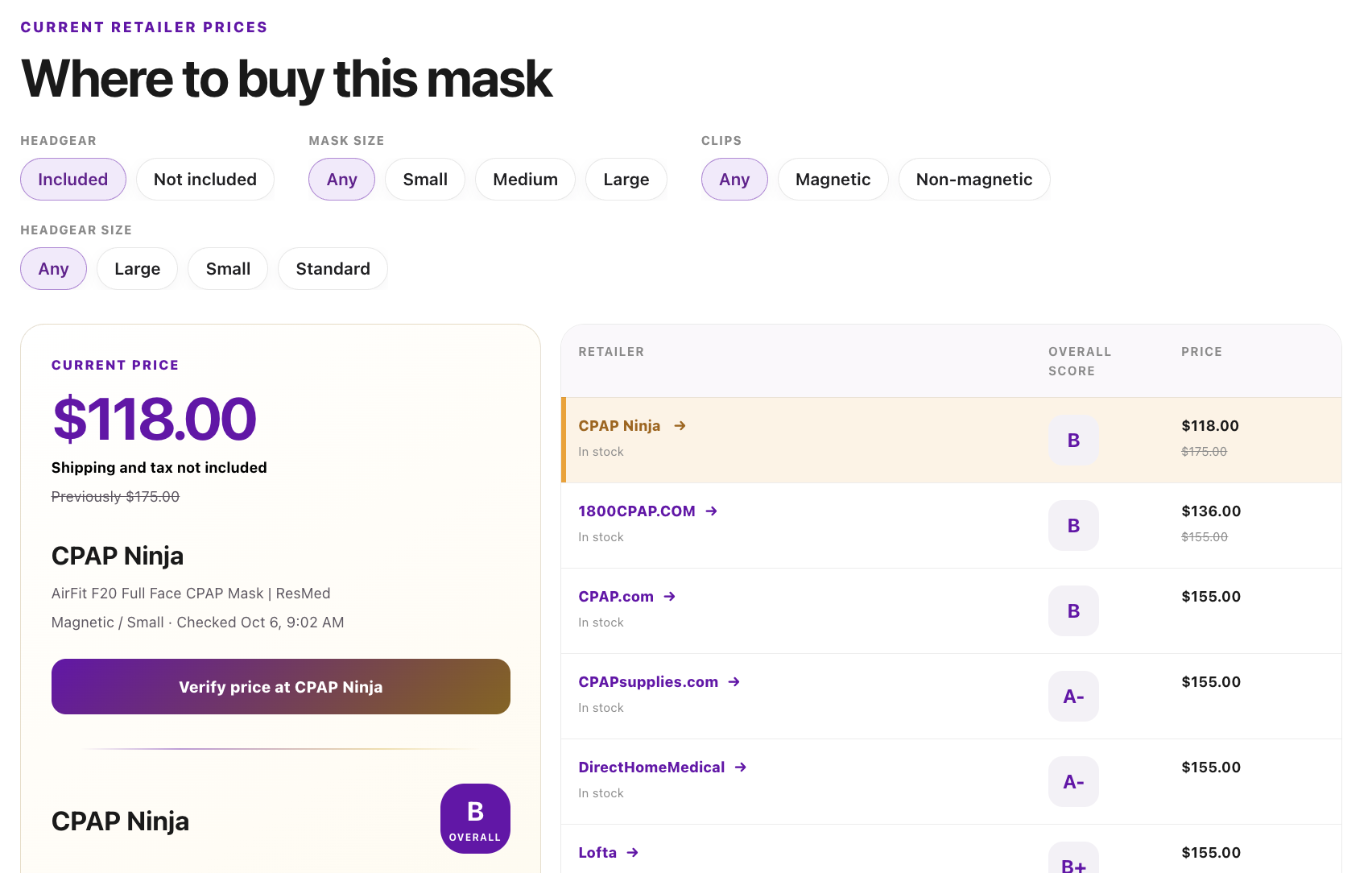Click the arrow icon next to CPAP.com

(669, 596)
